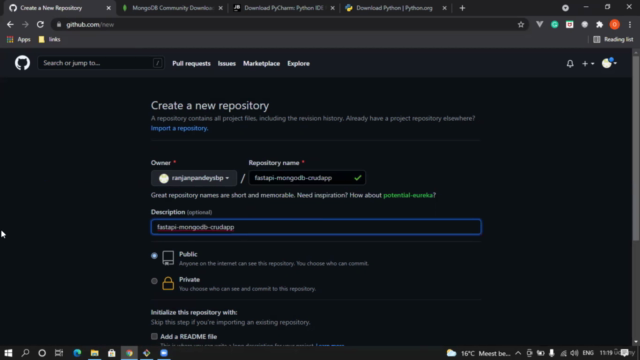Open the Extensions puzzle-piece menu

[600, 24]
